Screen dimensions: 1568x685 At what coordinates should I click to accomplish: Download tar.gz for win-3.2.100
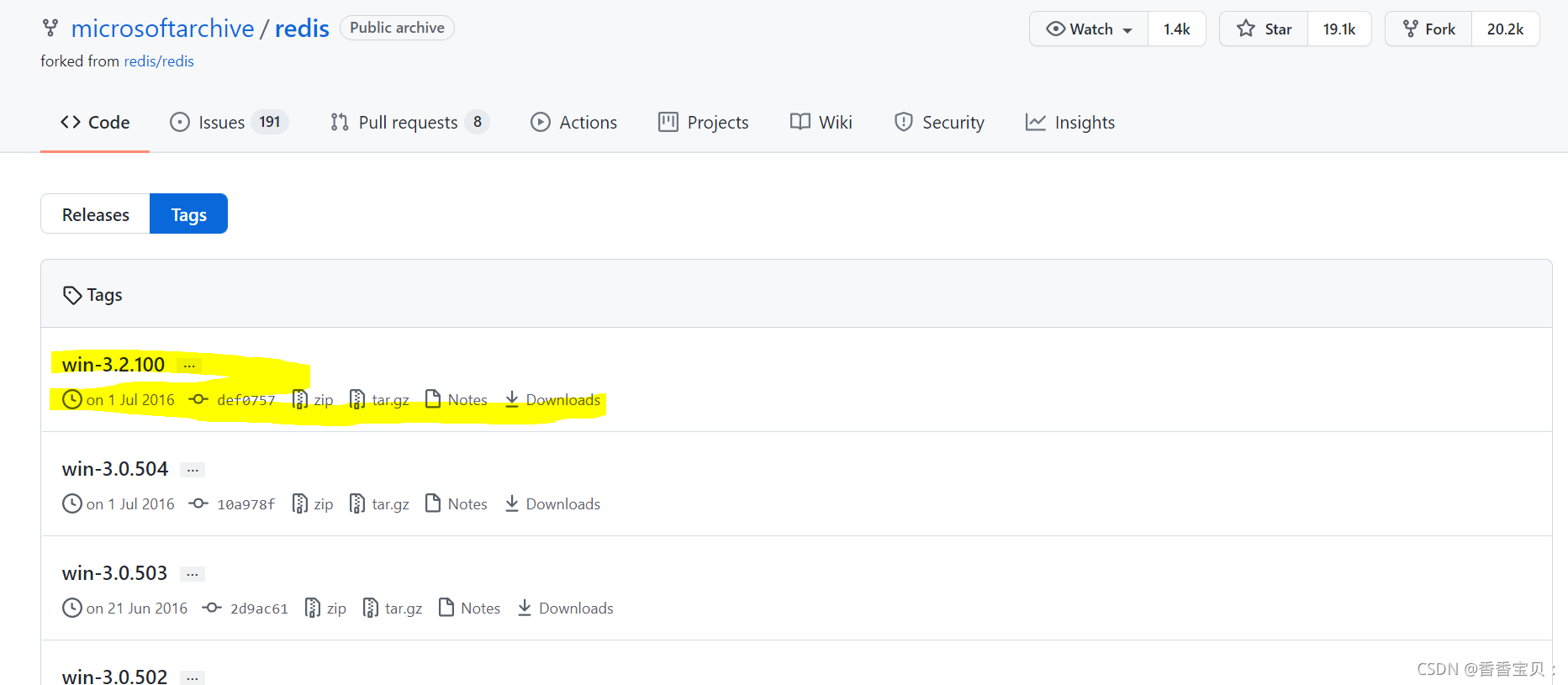click(379, 399)
